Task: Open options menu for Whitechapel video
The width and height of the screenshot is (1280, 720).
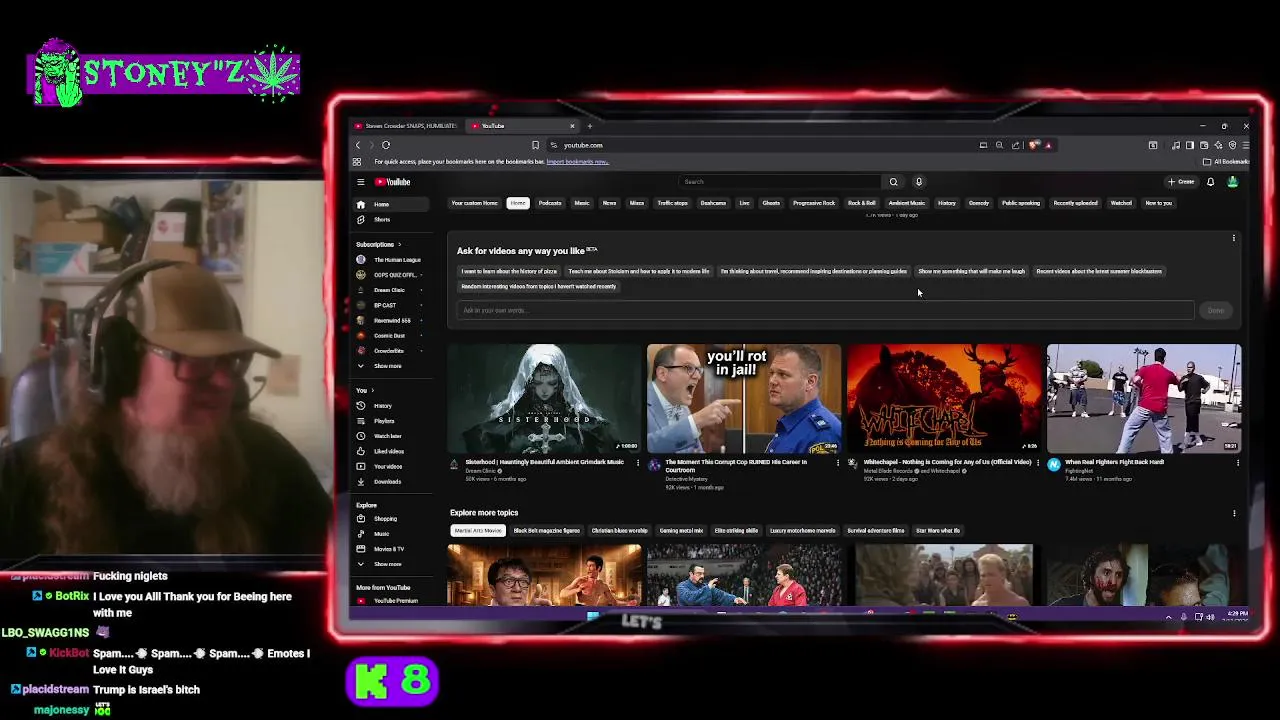Action: 1038,463
